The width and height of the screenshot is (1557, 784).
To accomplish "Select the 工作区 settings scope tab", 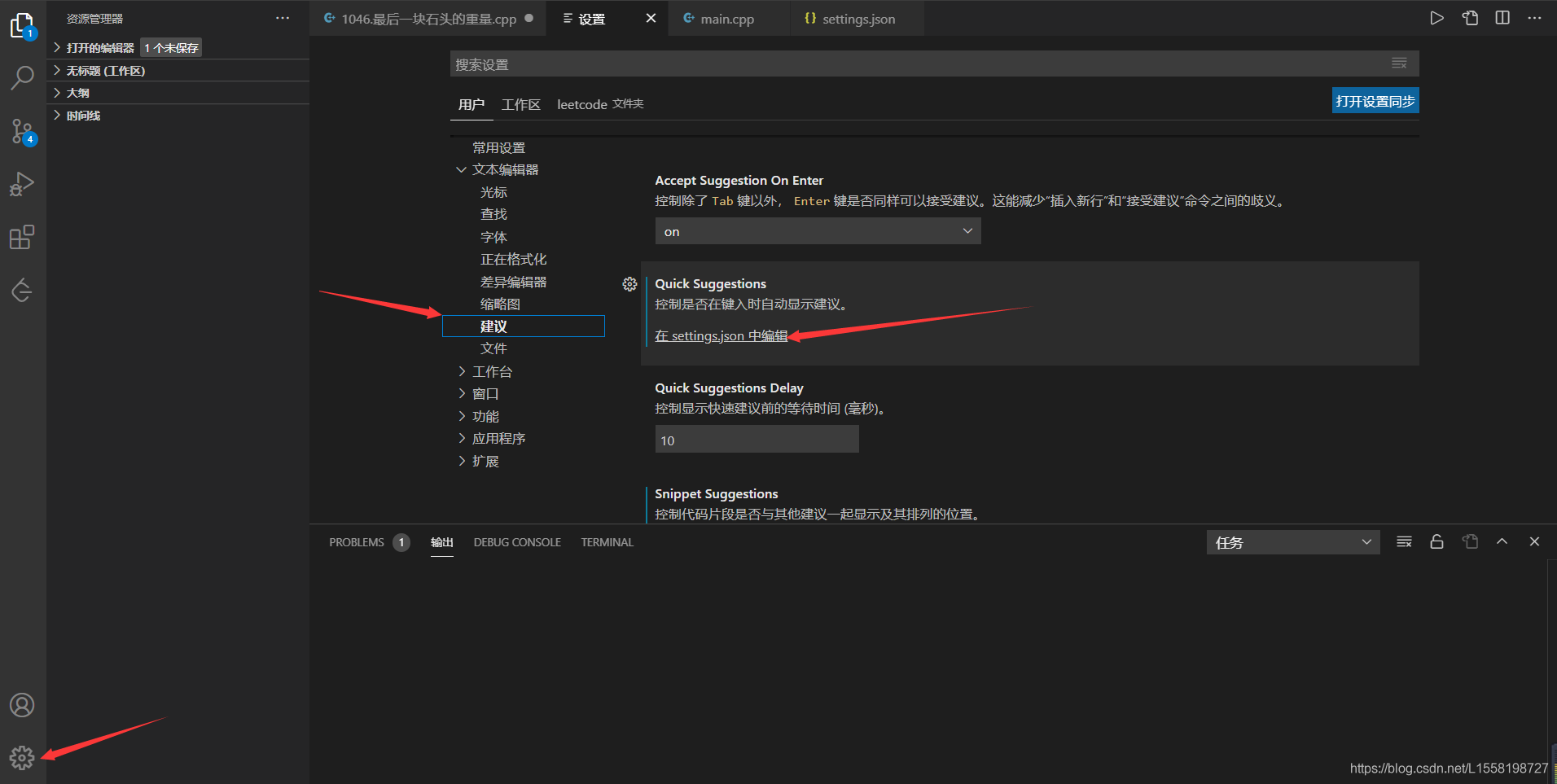I will coord(521,104).
